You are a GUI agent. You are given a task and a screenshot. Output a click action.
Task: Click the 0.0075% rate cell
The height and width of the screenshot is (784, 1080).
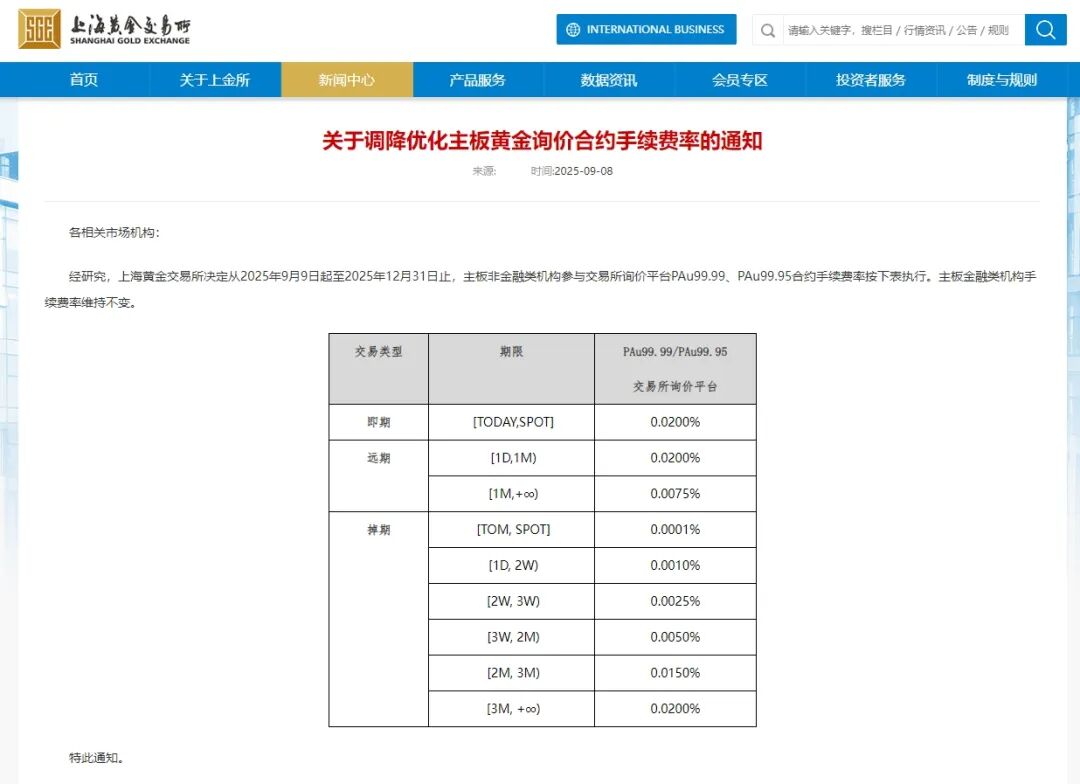(675, 493)
